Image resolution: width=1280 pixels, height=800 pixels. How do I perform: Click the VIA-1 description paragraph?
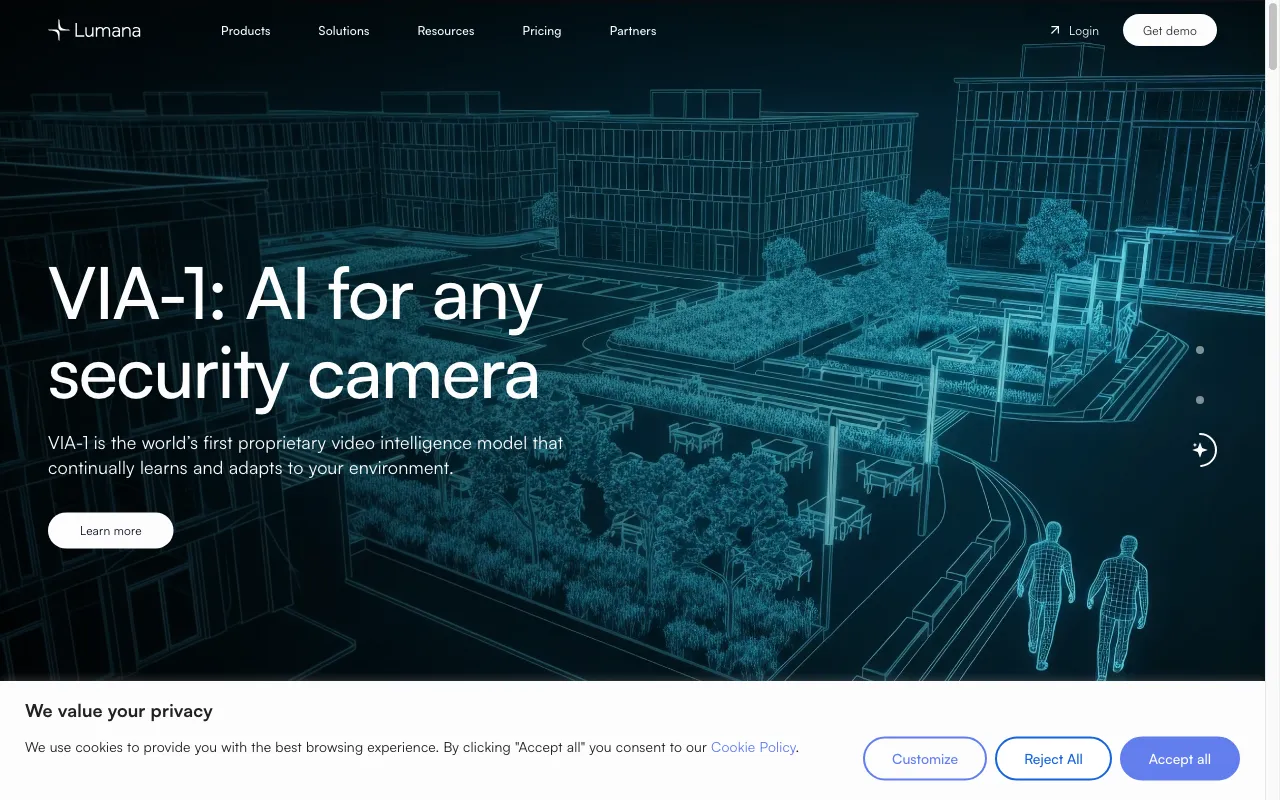(x=306, y=455)
